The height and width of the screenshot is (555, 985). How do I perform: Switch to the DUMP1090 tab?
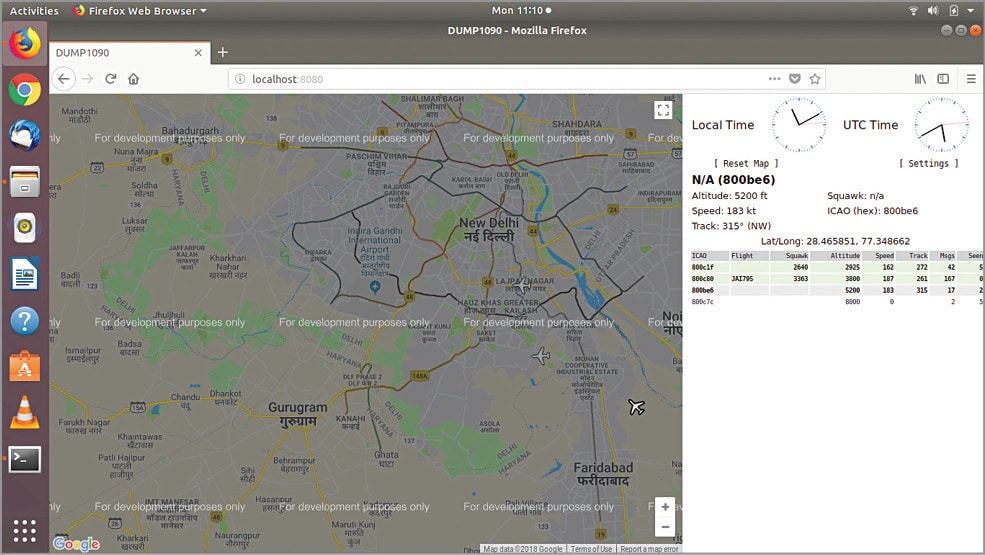(120, 52)
